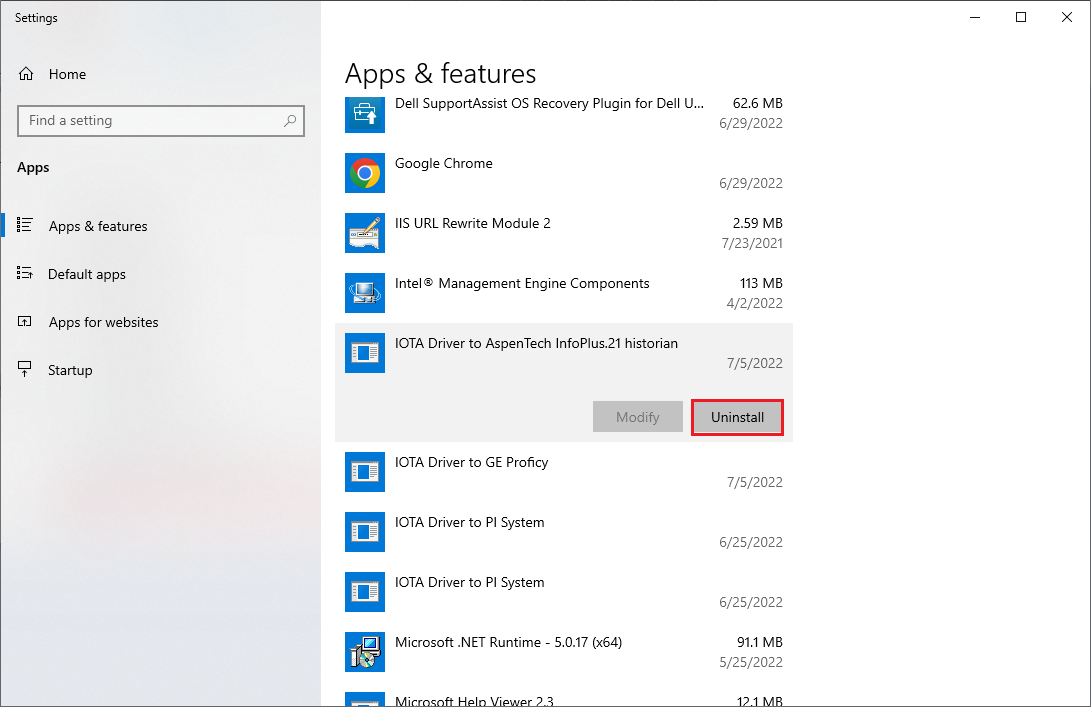1091x707 pixels.
Task: Click the 4/2/2022 install date
Action: [x=755, y=303]
